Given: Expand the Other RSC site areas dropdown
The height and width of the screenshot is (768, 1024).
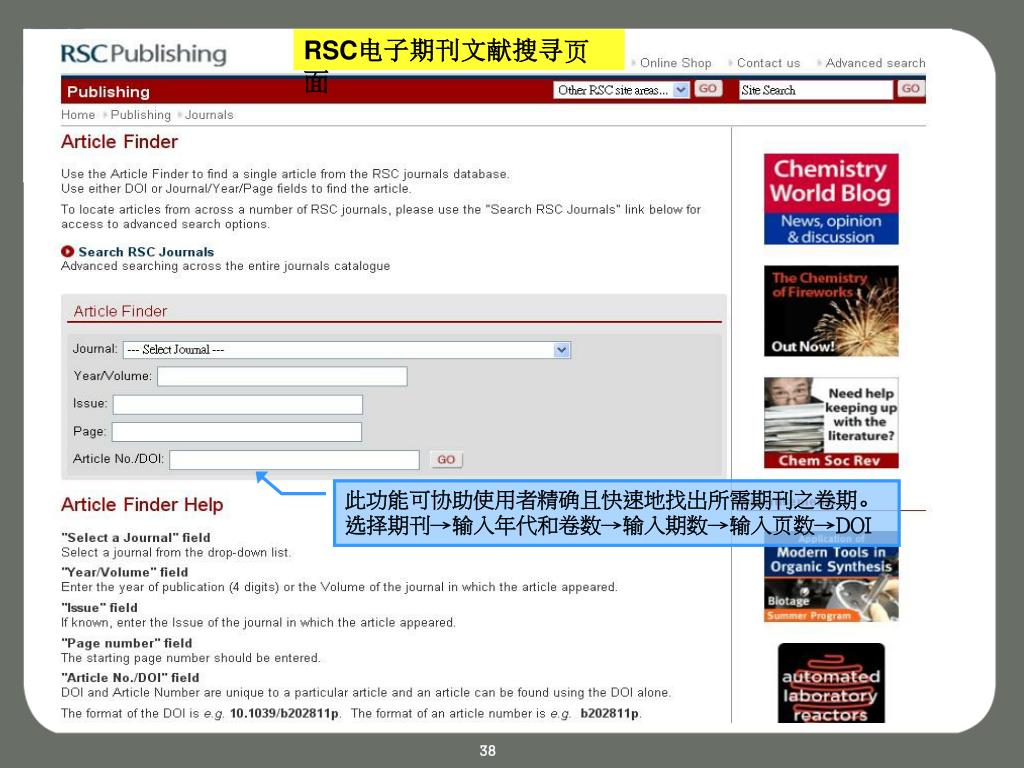Looking at the screenshot, I should pos(620,89).
